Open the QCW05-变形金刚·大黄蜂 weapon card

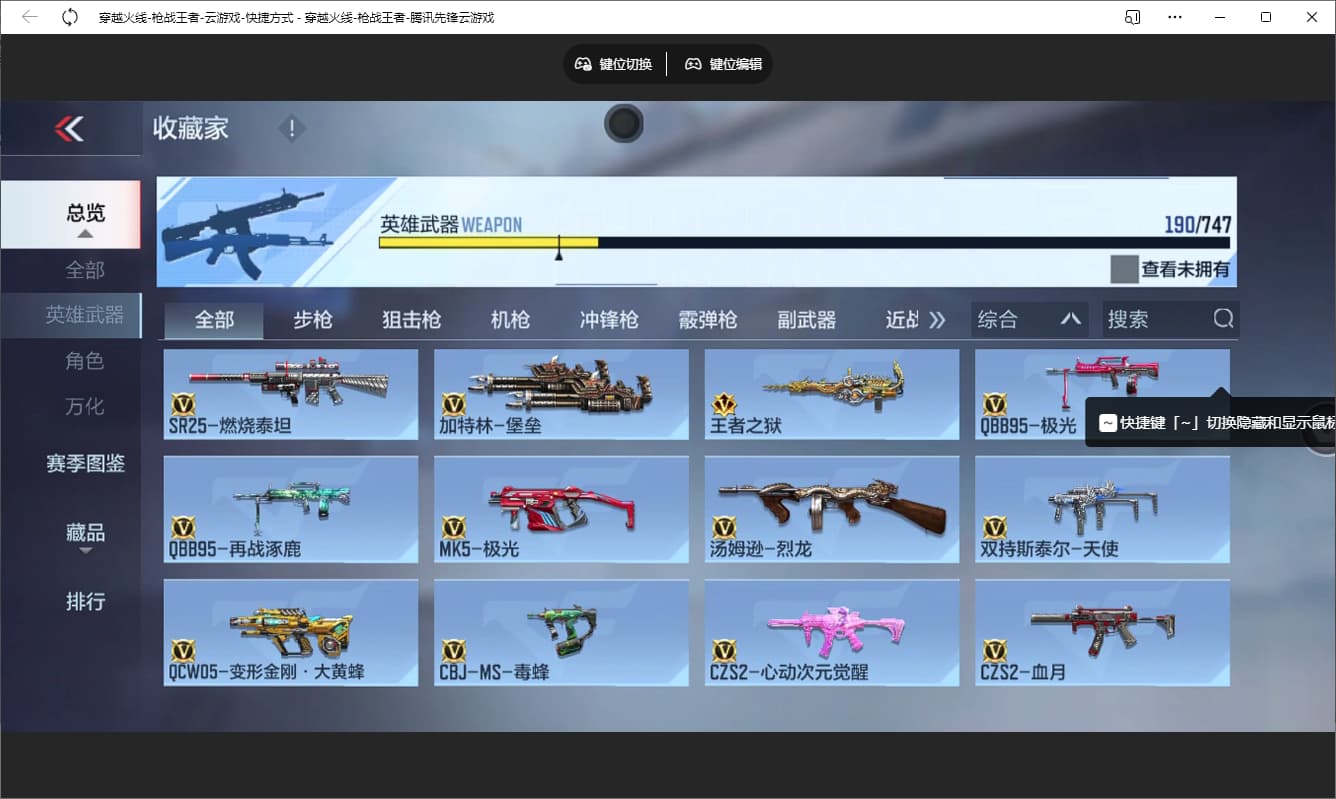click(291, 632)
